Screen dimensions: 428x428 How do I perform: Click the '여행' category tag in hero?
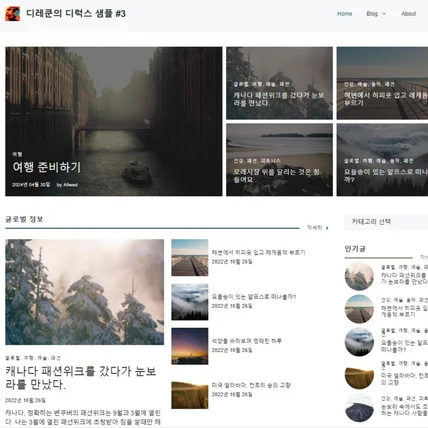click(17, 154)
